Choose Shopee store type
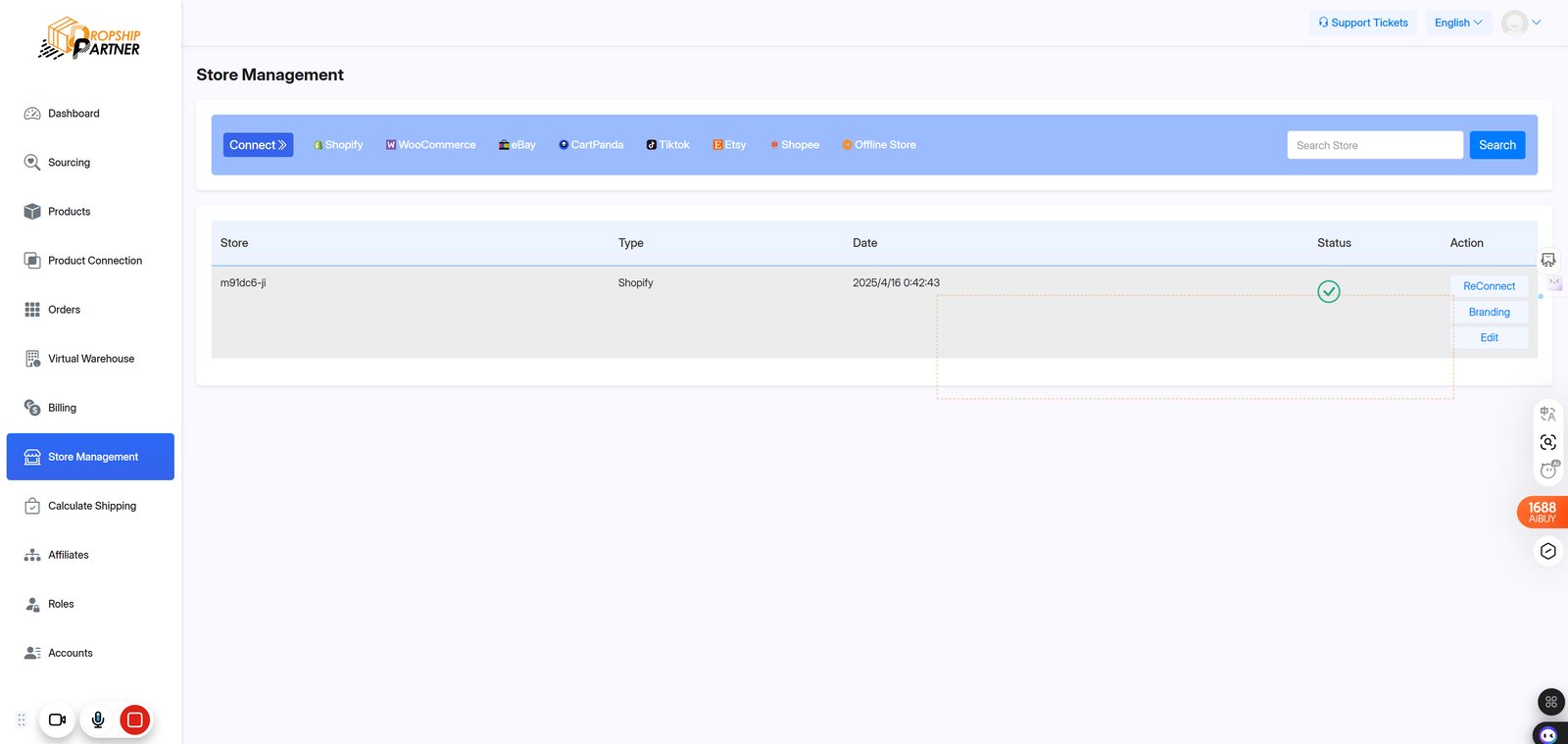The width and height of the screenshot is (1568, 744). [795, 145]
